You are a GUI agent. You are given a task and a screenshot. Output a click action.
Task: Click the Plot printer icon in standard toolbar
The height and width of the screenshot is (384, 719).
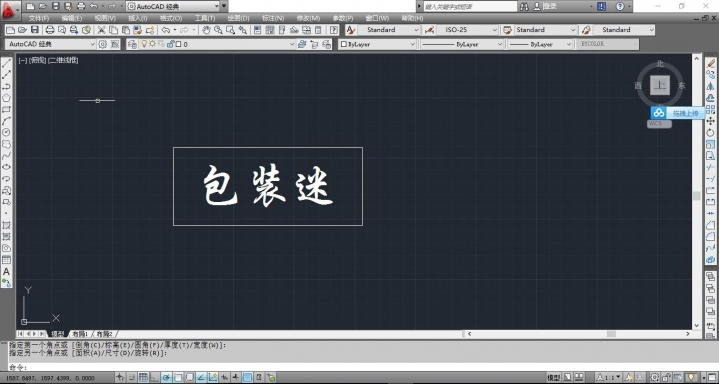click(50, 30)
